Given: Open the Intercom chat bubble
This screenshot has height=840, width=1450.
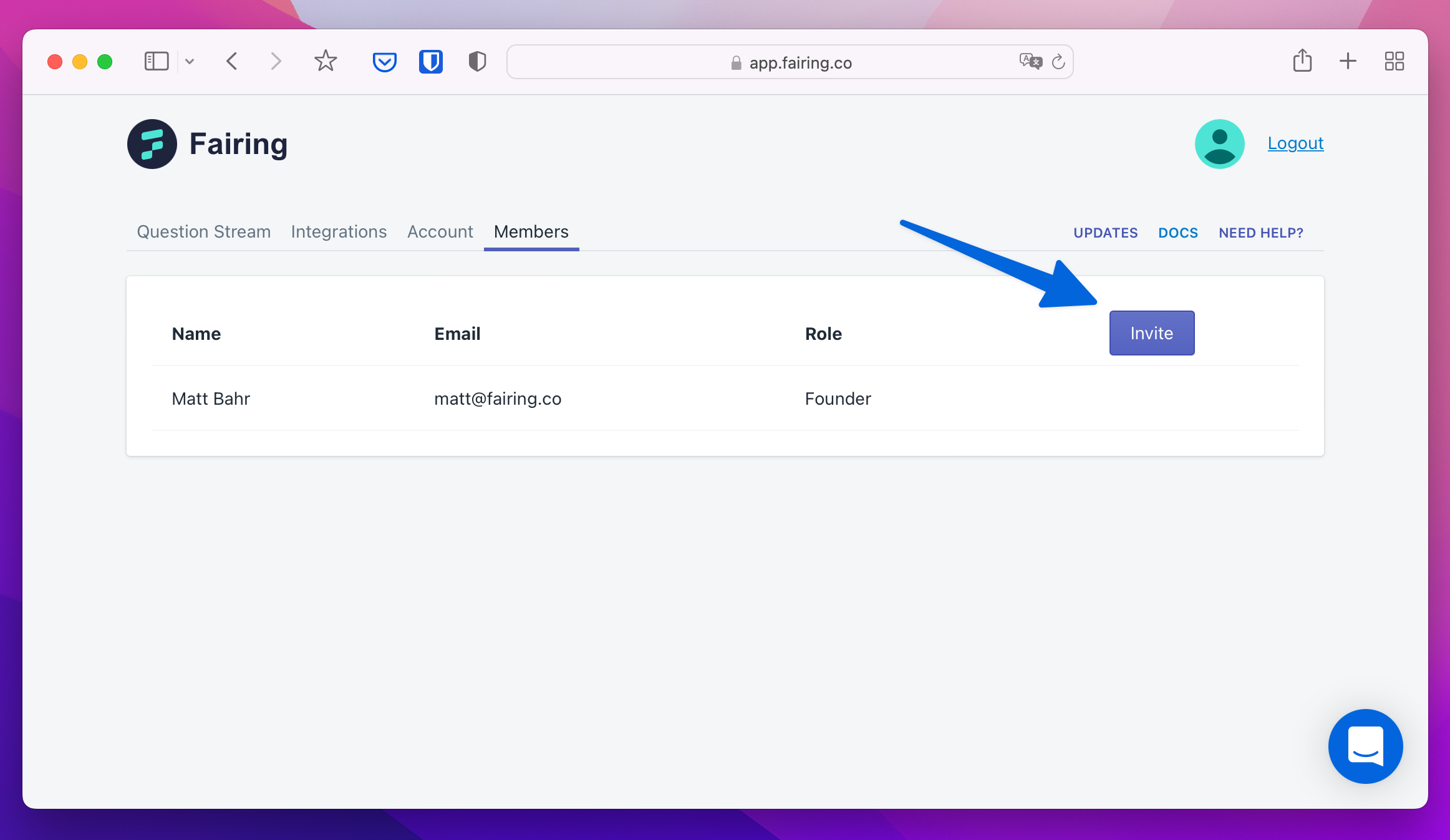Looking at the screenshot, I should coord(1365,746).
